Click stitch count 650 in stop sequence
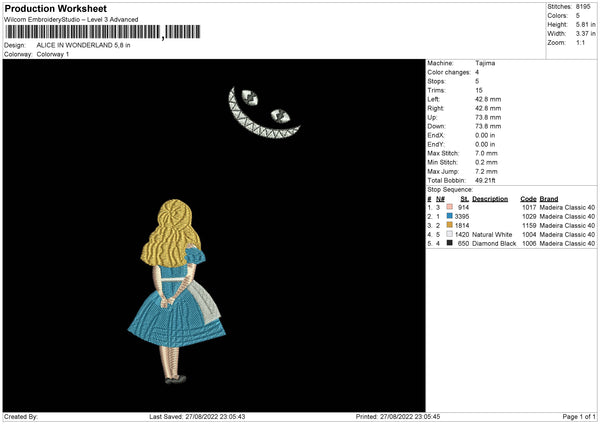The width and height of the screenshot is (600, 424). [463, 243]
